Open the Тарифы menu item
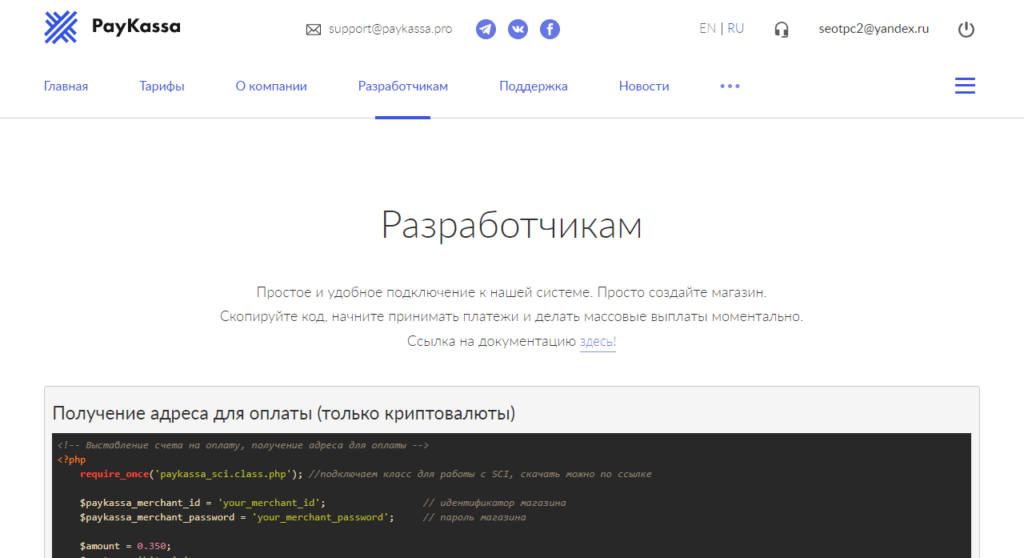This screenshot has height=558, width=1024. (162, 86)
